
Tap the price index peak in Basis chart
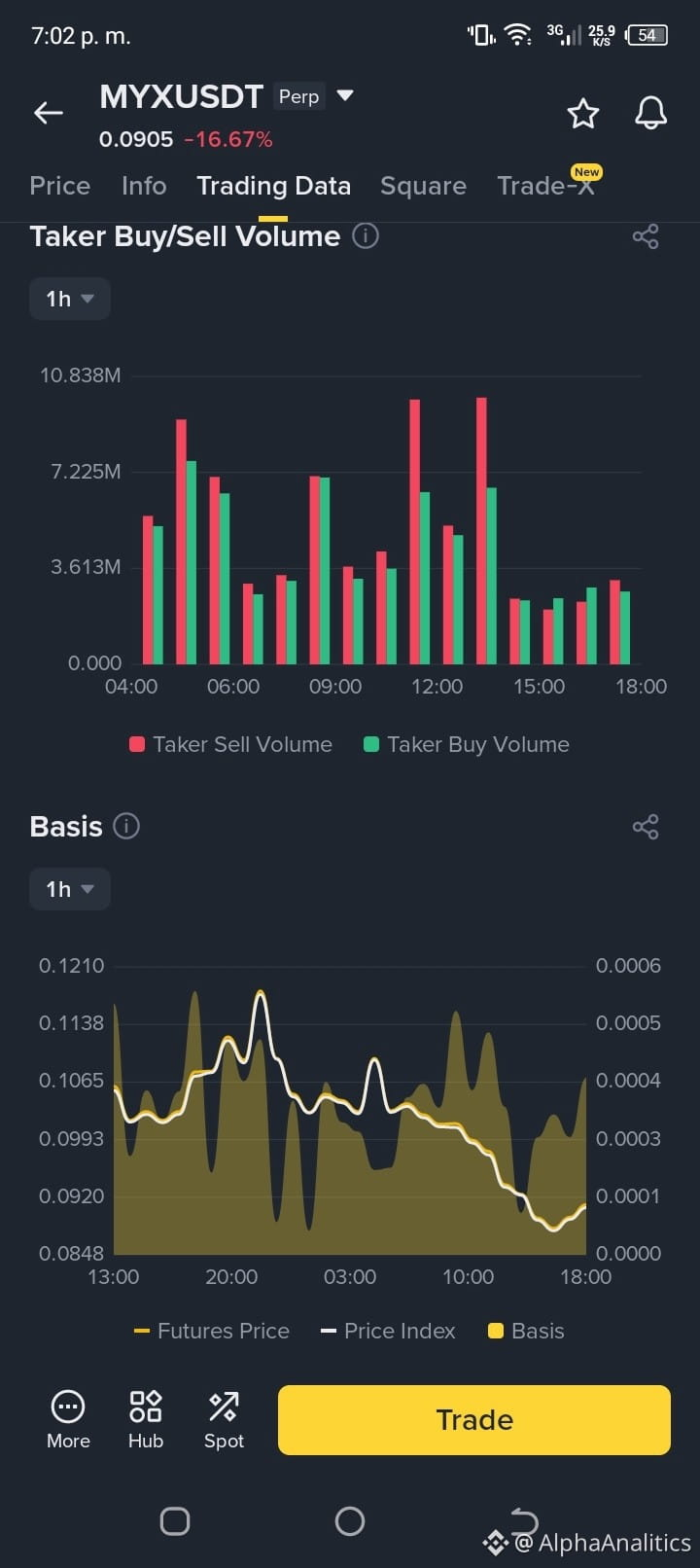tap(260, 994)
